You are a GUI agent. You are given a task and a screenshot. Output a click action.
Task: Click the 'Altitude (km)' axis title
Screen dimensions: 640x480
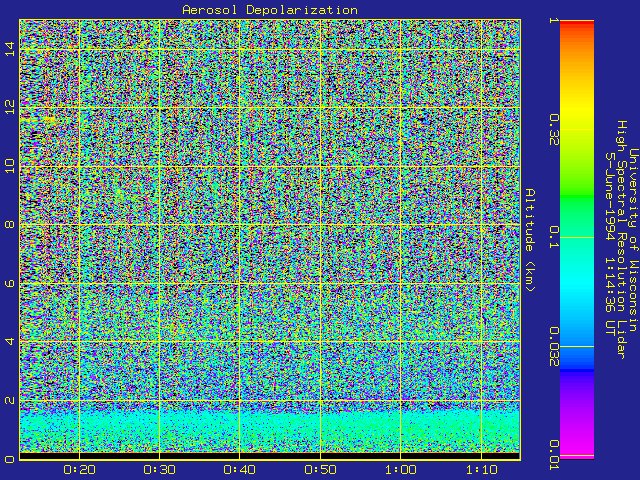pyautogui.click(x=530, y=240)
